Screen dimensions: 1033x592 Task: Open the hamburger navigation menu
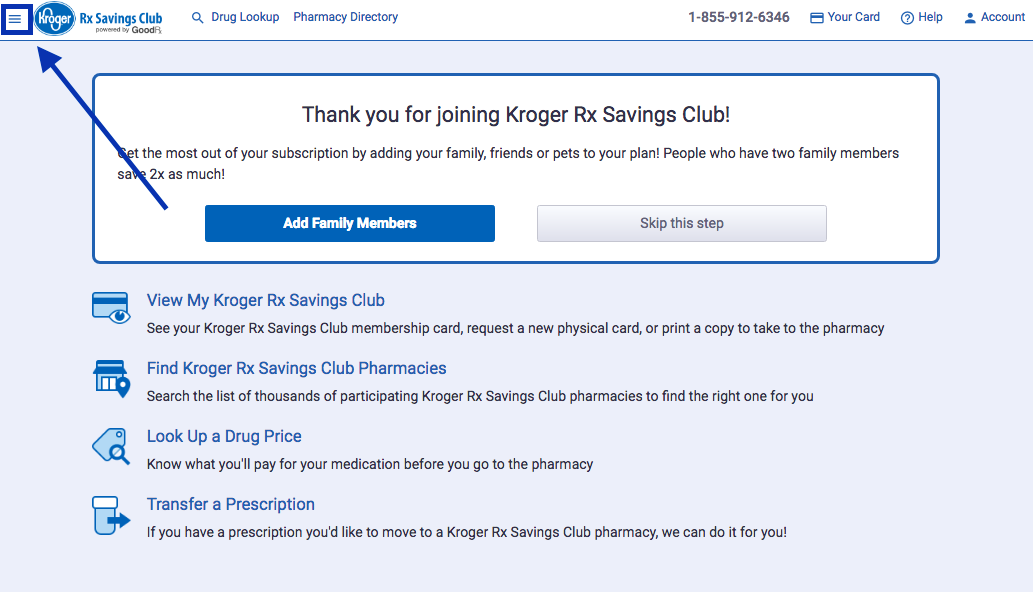16,19
